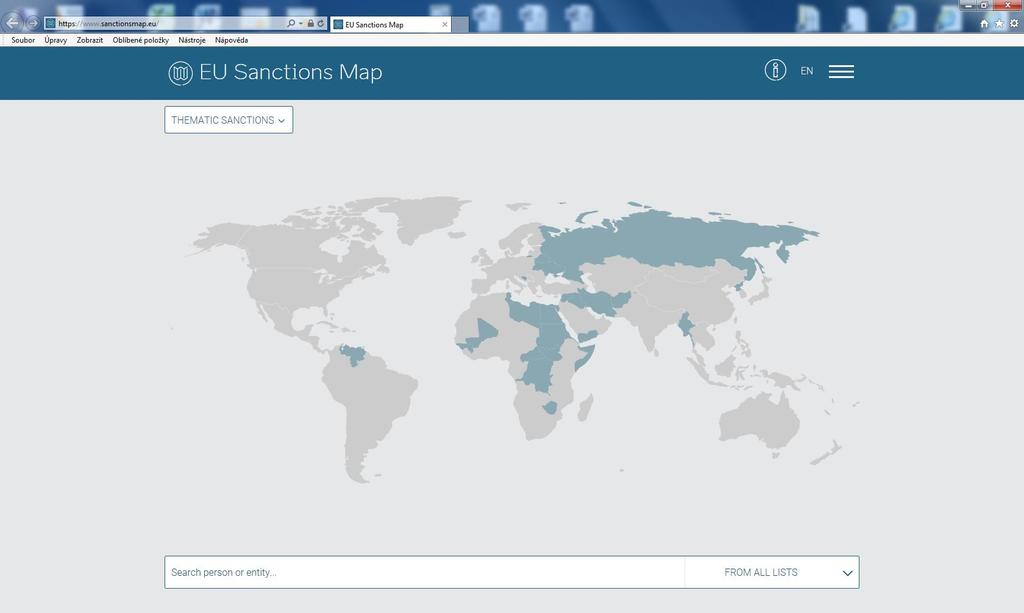Screen dimensions: 1024x613
Task: Click the browser Forward arrow button
Action: coord(32,24)
